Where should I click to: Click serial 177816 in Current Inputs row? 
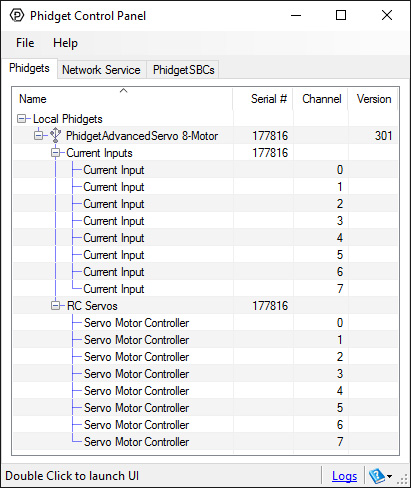tap(270, 153)
